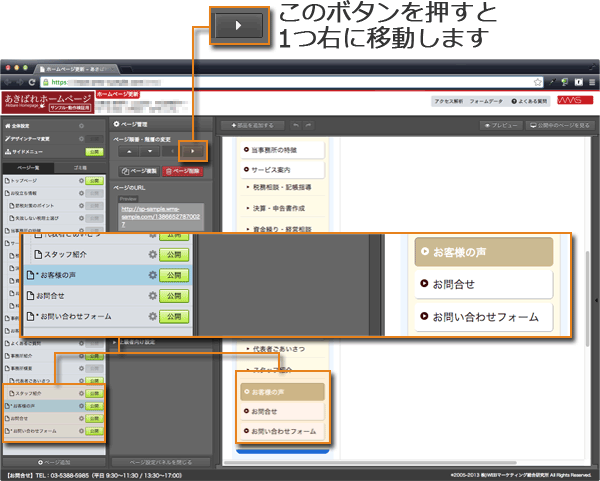This screenshot has height=481, width=600.
Task: Bookmark page with the star icon
Action: click(538, 82)
